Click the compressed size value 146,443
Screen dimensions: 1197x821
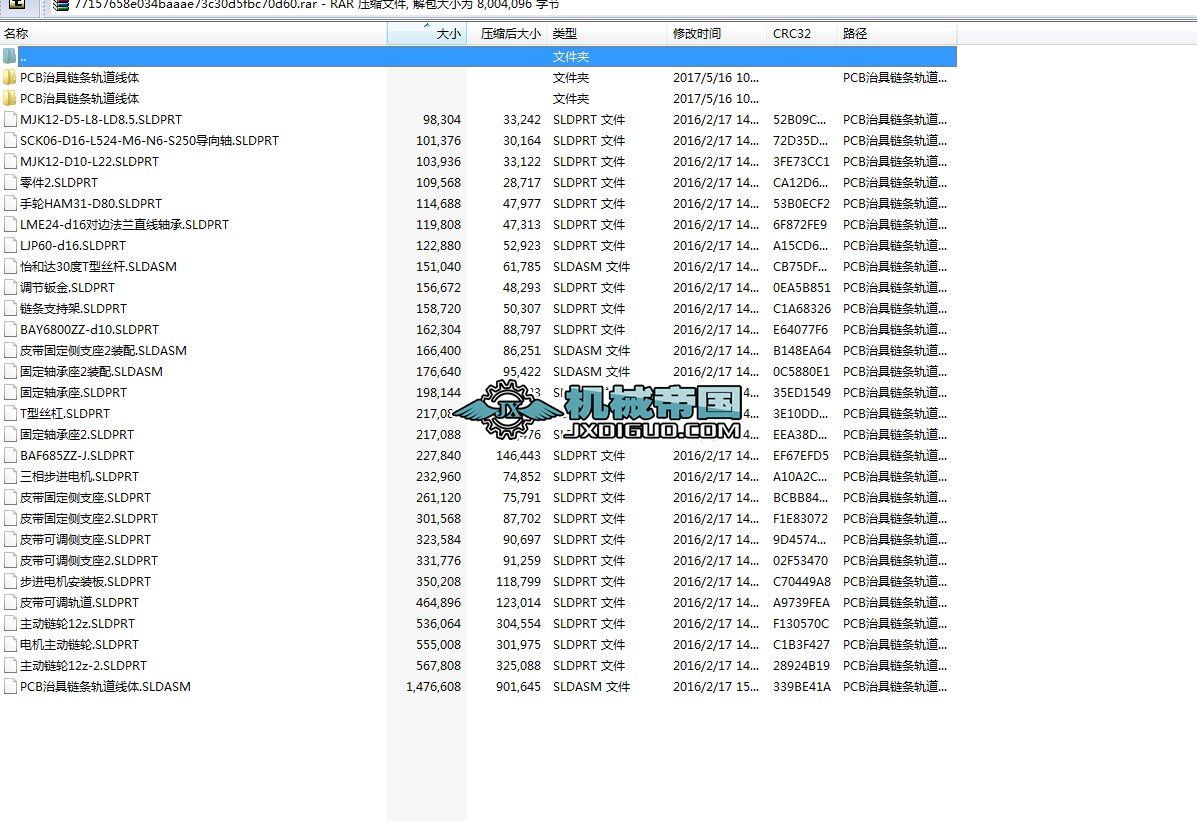[518, 455]
